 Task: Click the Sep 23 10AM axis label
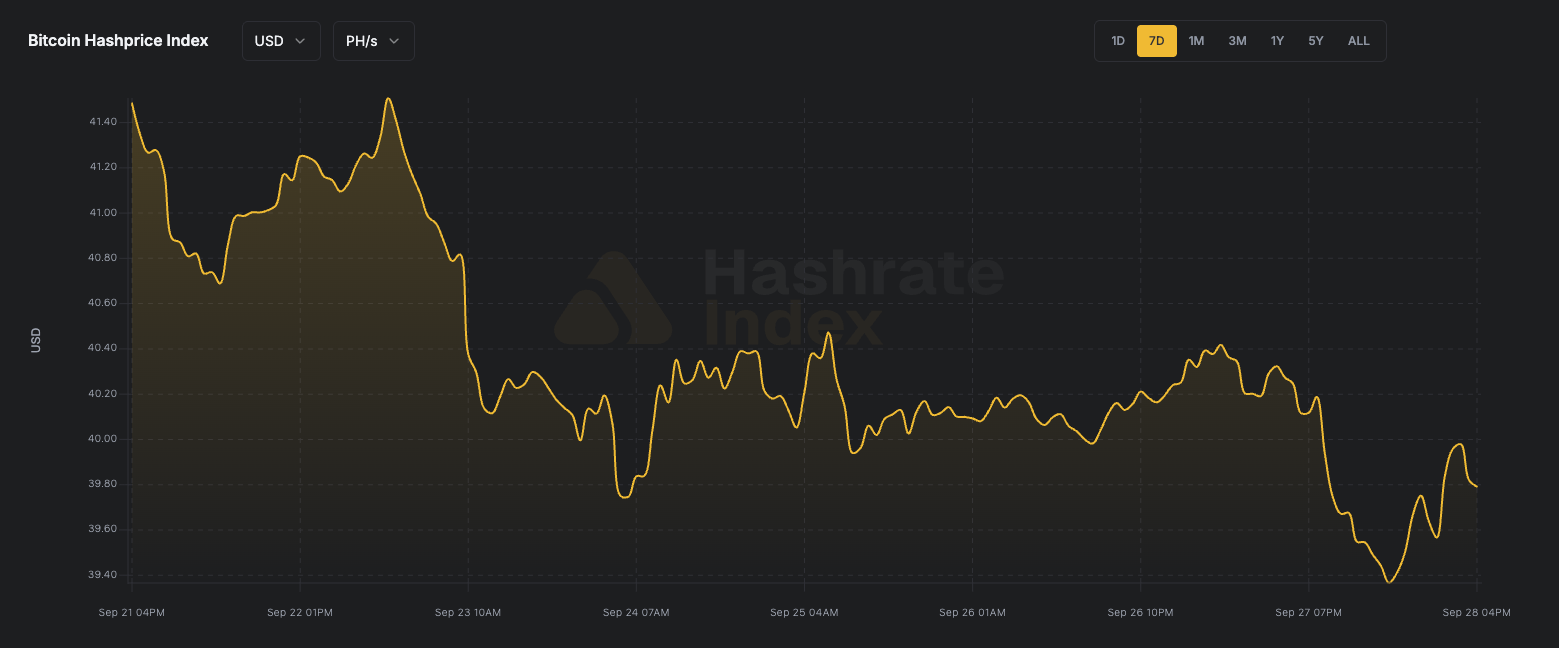(x=468, y=612)
